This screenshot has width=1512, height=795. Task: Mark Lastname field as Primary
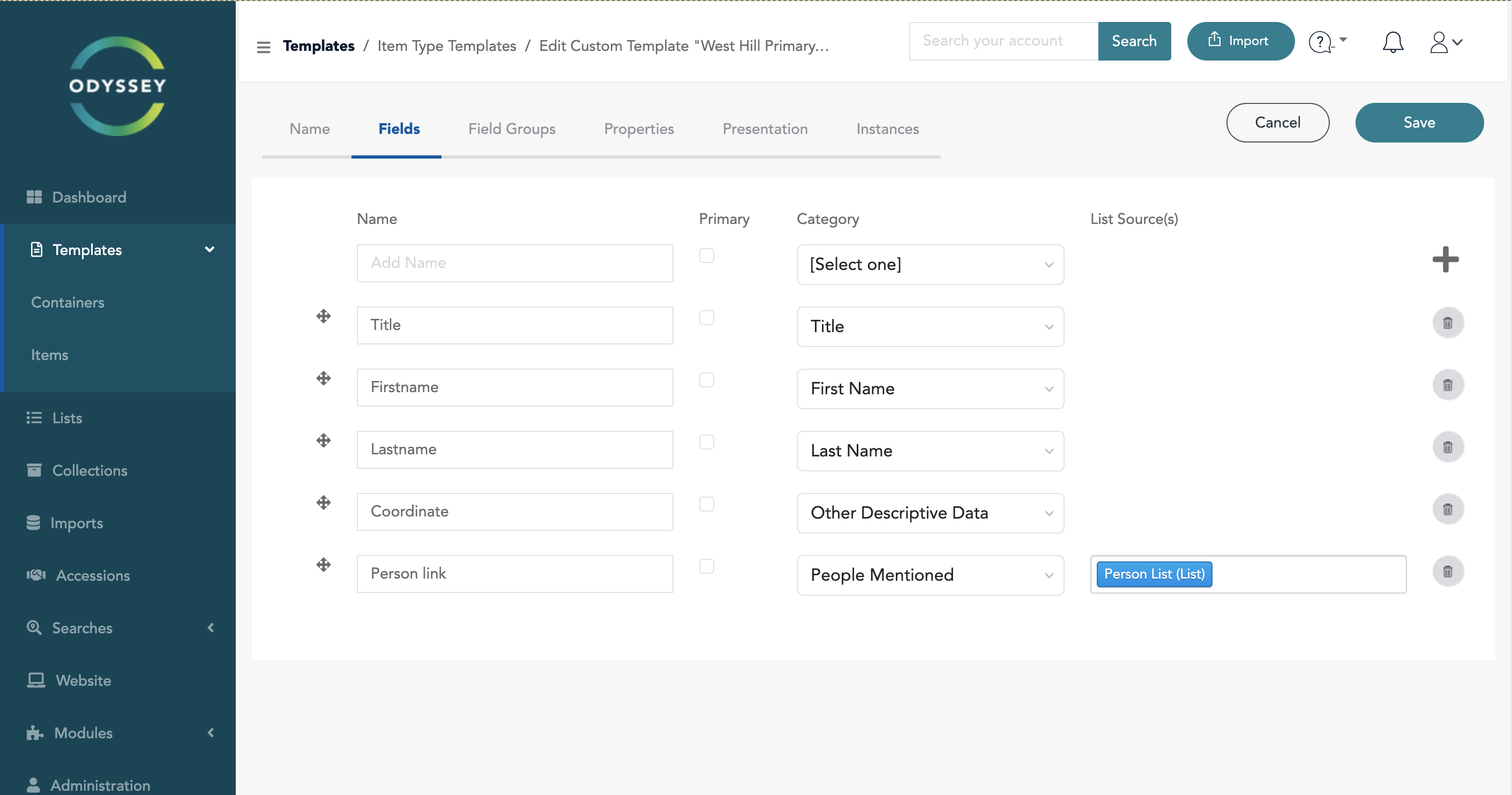tap(706, 442)
